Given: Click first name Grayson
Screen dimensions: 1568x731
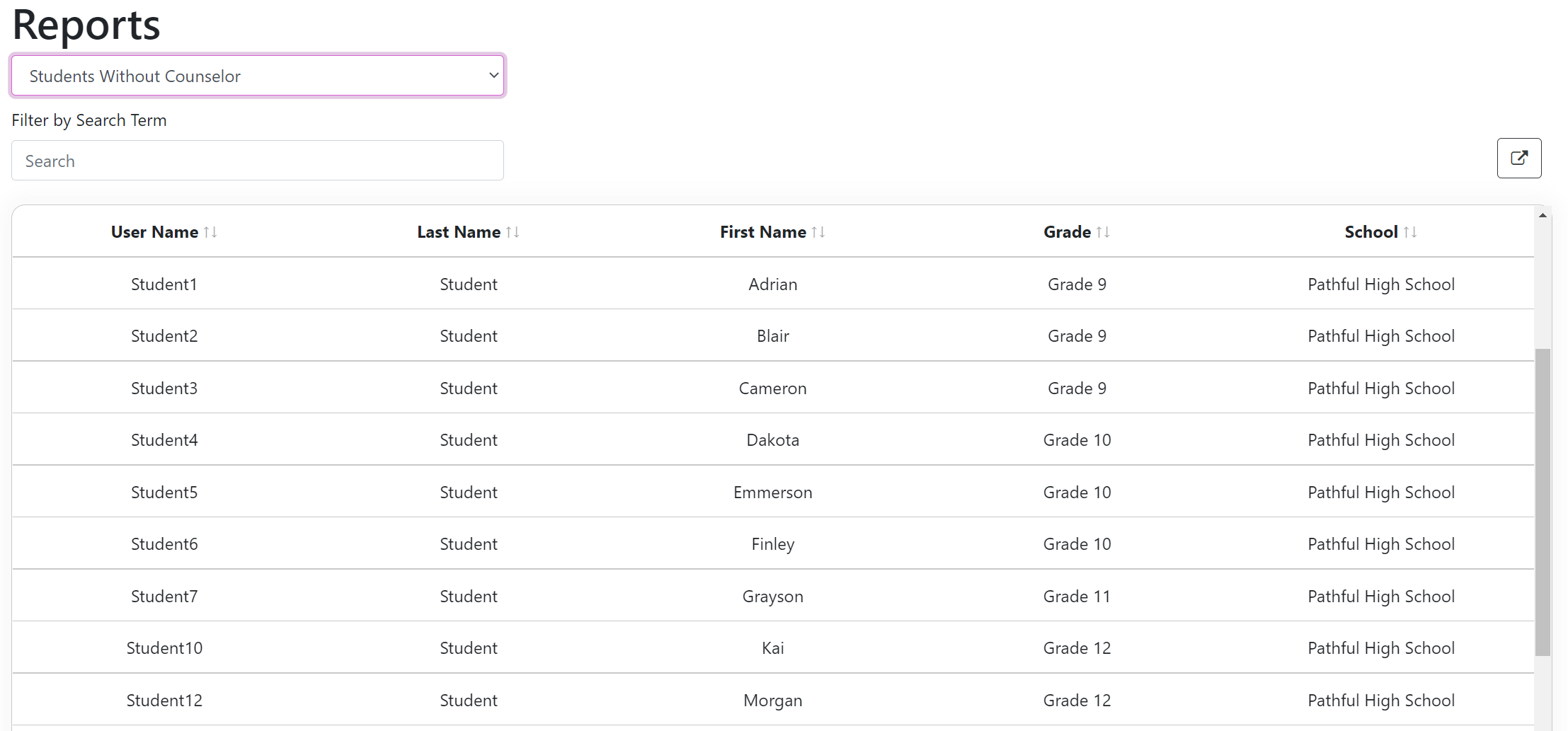Looking at the screenshot, I should [x=773, y=597].
